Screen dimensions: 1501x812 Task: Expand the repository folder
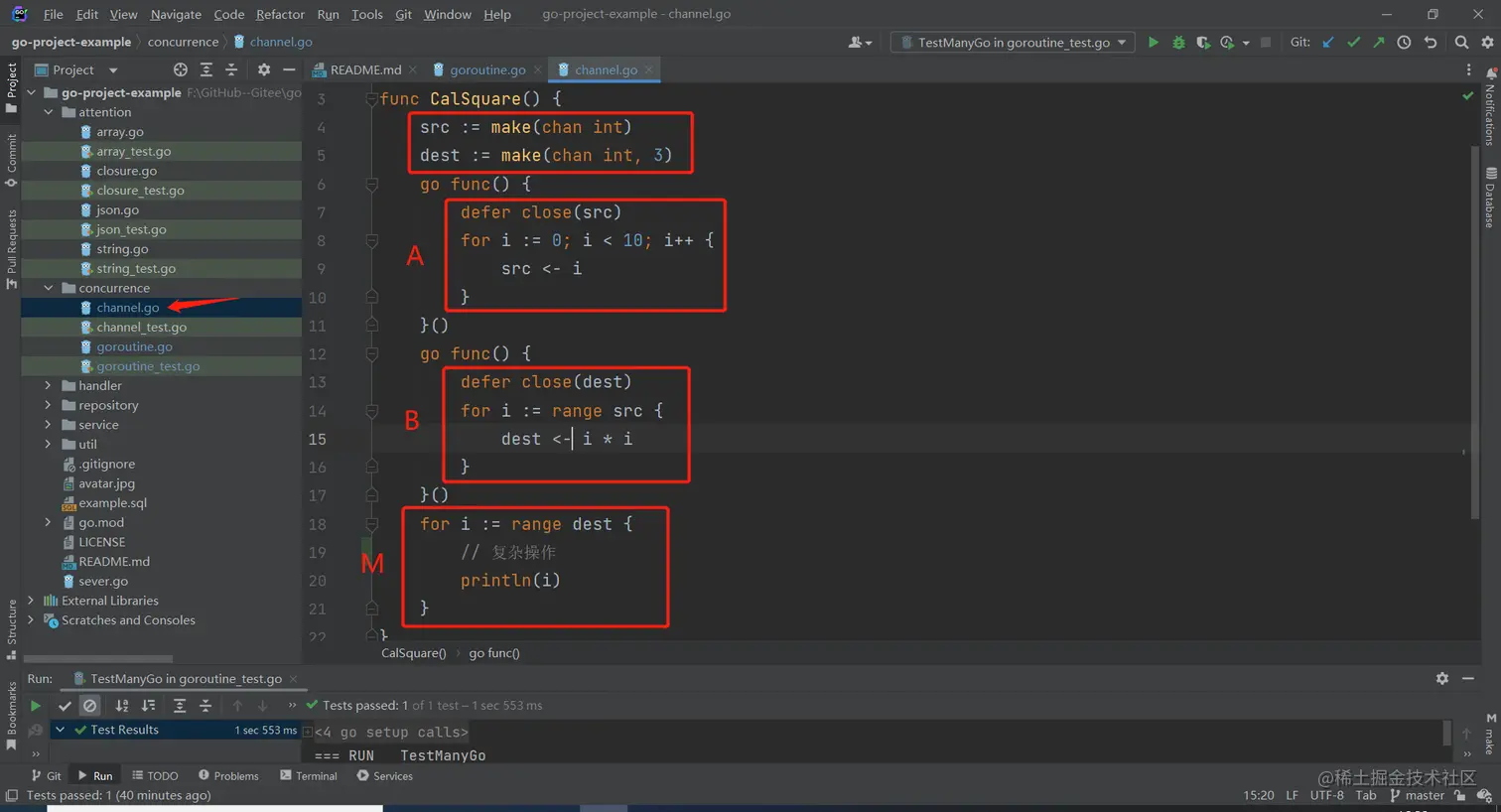pos(49,405)
